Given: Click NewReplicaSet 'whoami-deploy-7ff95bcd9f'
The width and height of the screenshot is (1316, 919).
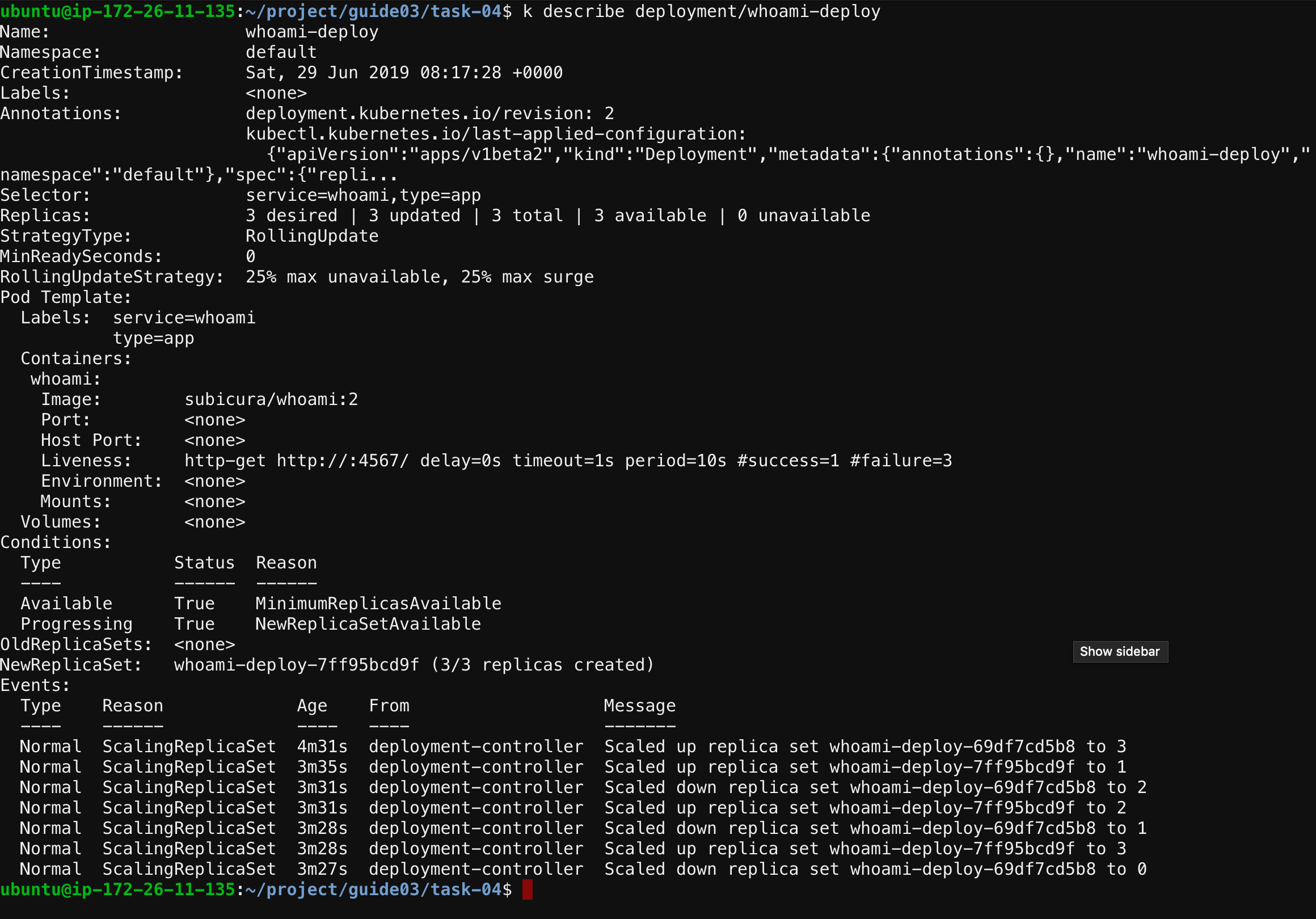Looking at the screenshot, I should click(x=297, y=665).
